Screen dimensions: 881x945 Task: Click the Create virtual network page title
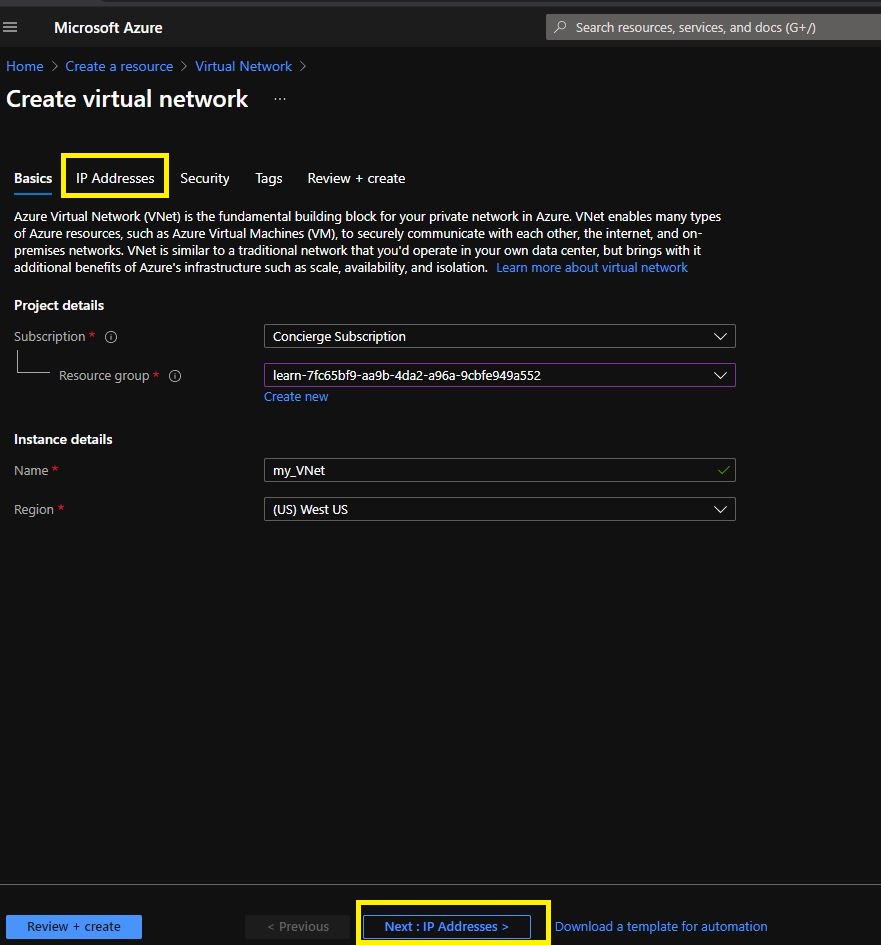pos(127,99)
